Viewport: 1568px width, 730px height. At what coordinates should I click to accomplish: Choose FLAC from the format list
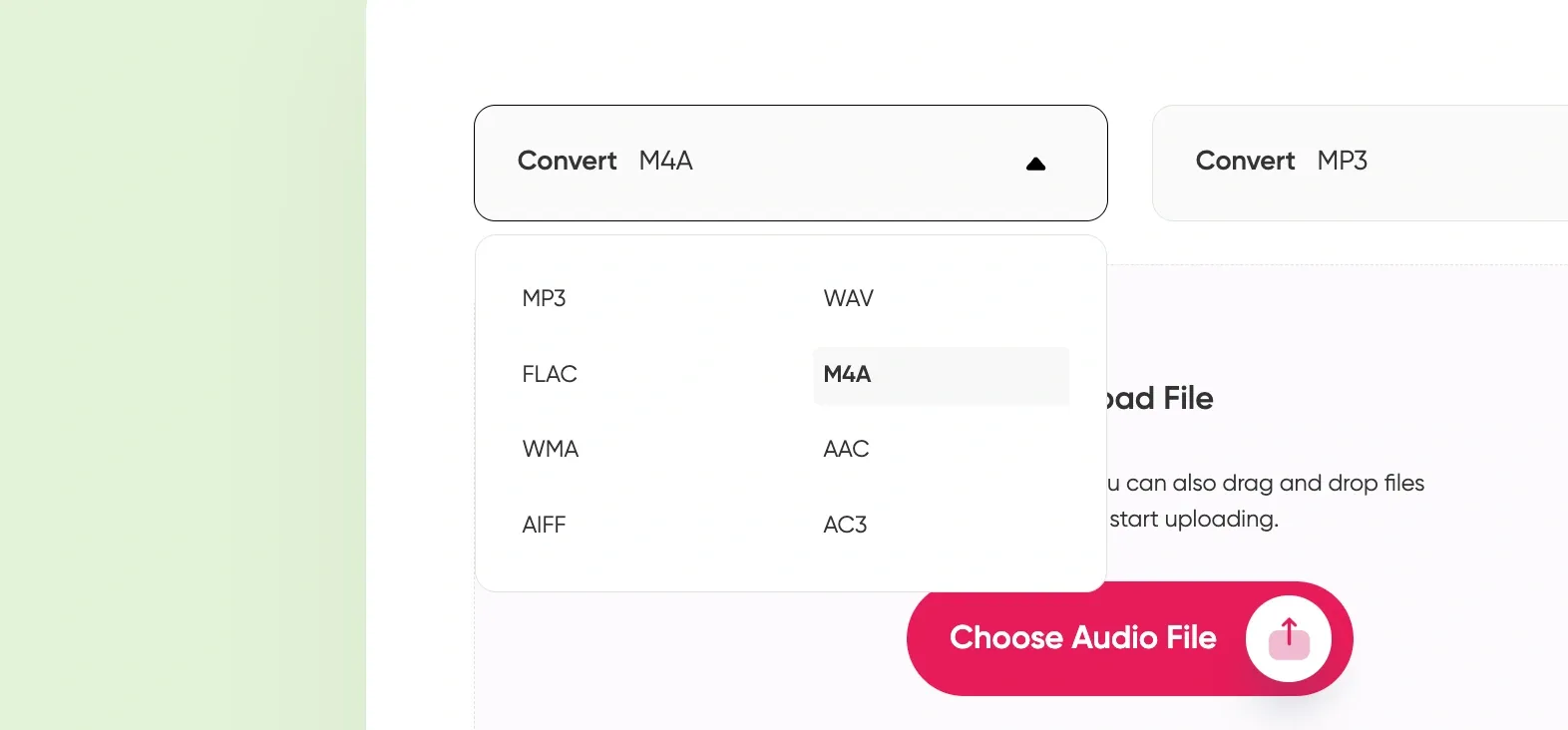549,374
